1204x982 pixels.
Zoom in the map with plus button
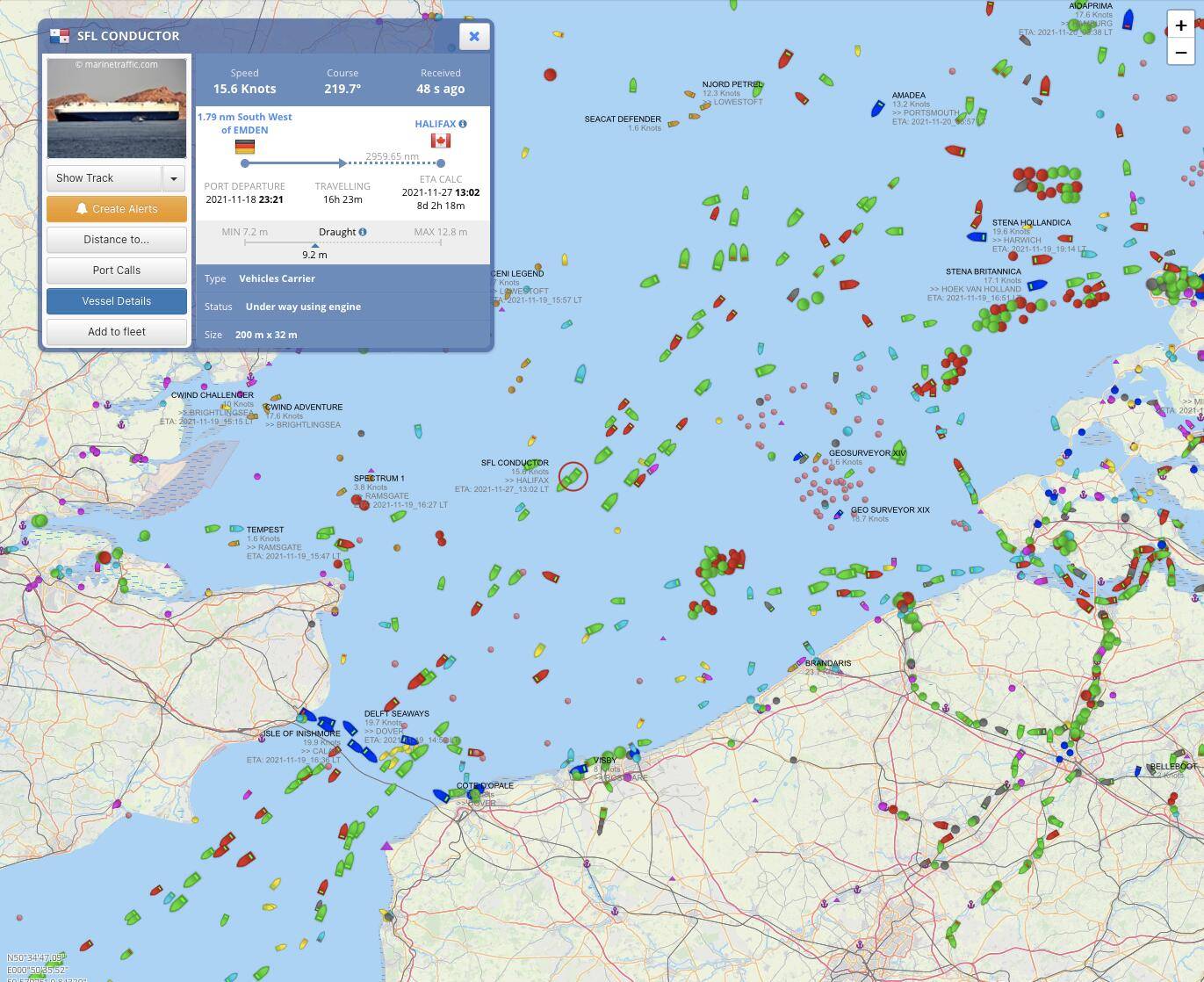coord(1181,25)
